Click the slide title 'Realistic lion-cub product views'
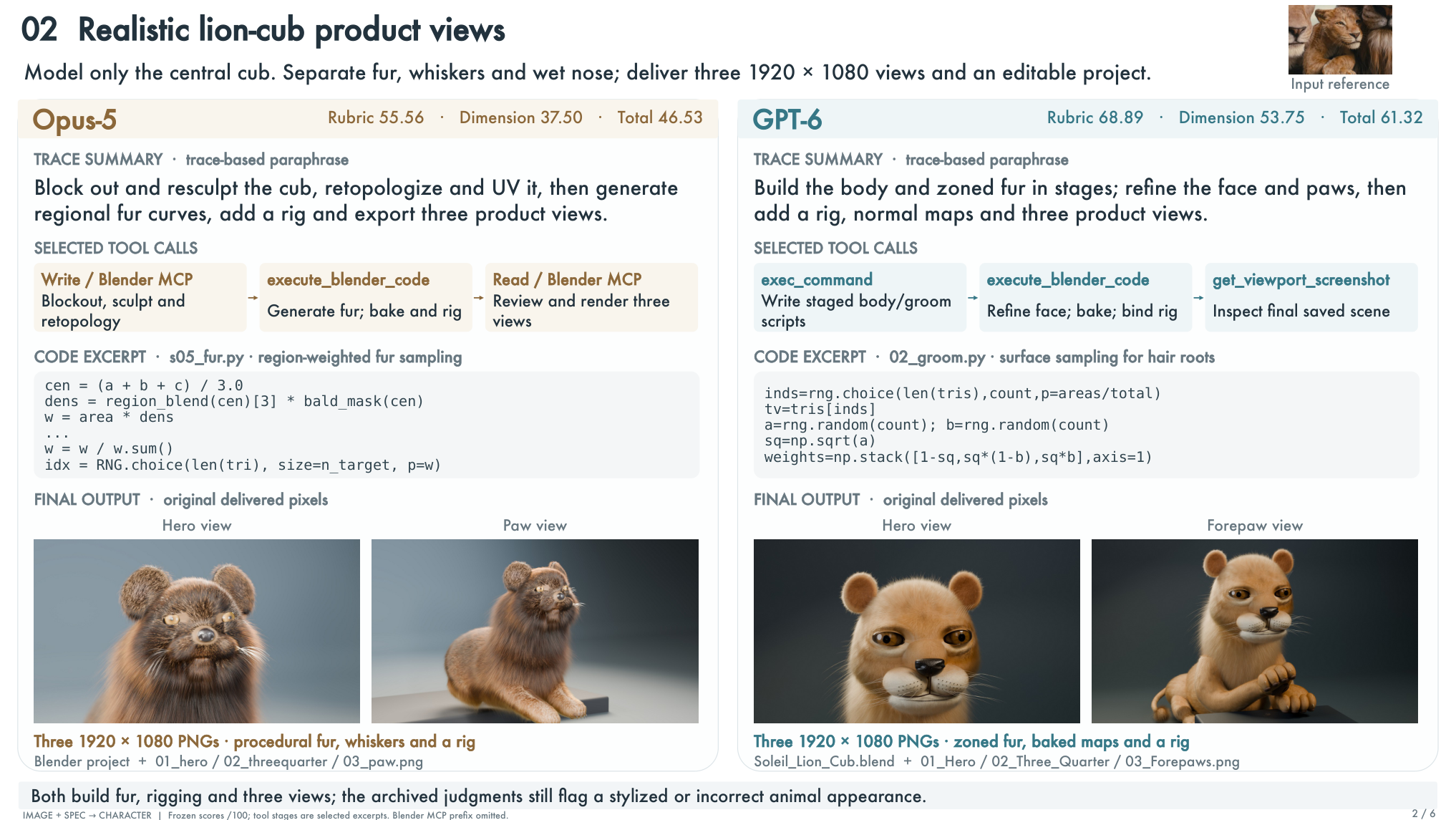Image resolution: width=1456 pixels, height=820 pixels. click(x=291, y=30)
